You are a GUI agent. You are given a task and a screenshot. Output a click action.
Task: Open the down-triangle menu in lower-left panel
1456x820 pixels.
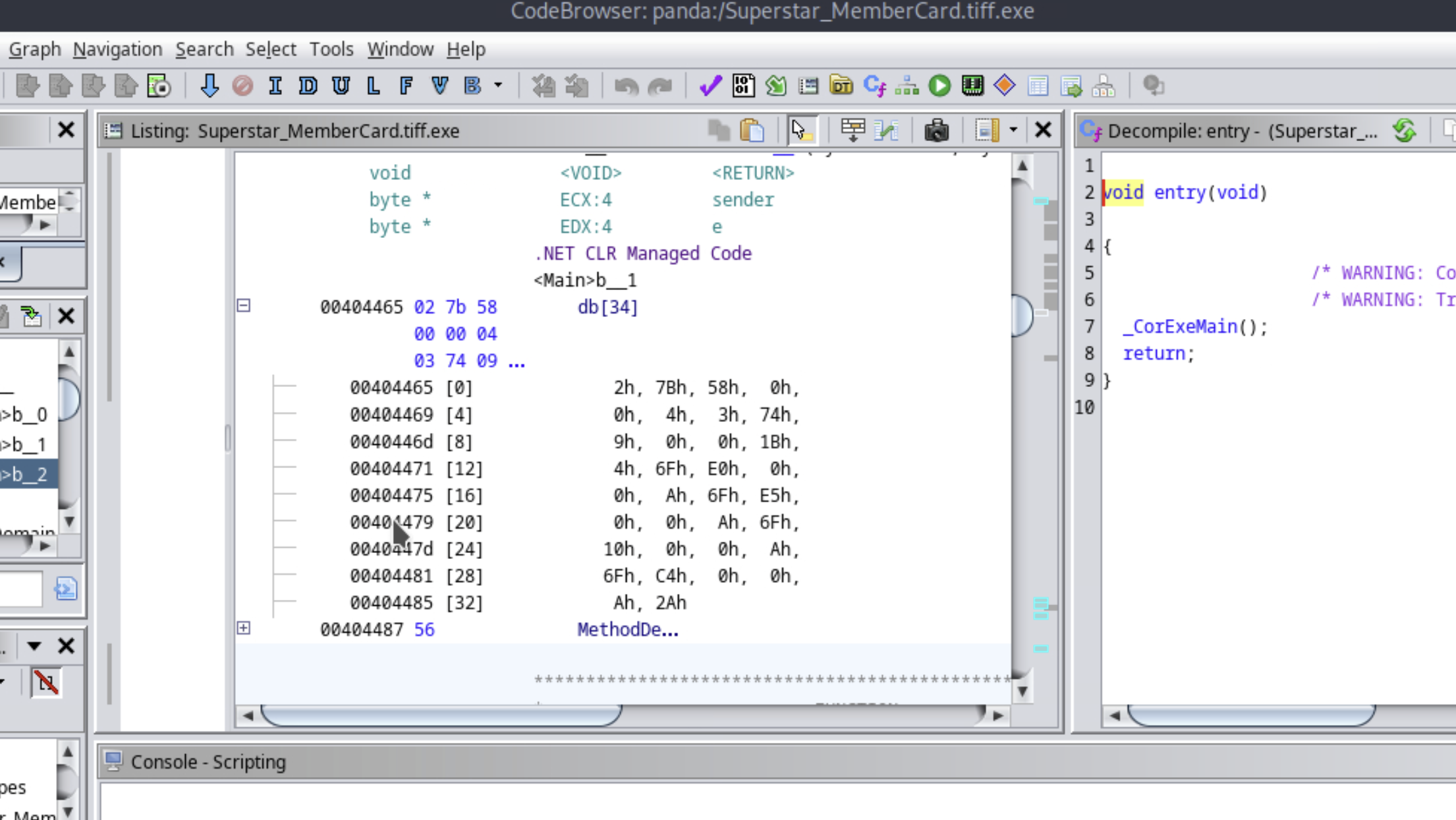[34, 646]
